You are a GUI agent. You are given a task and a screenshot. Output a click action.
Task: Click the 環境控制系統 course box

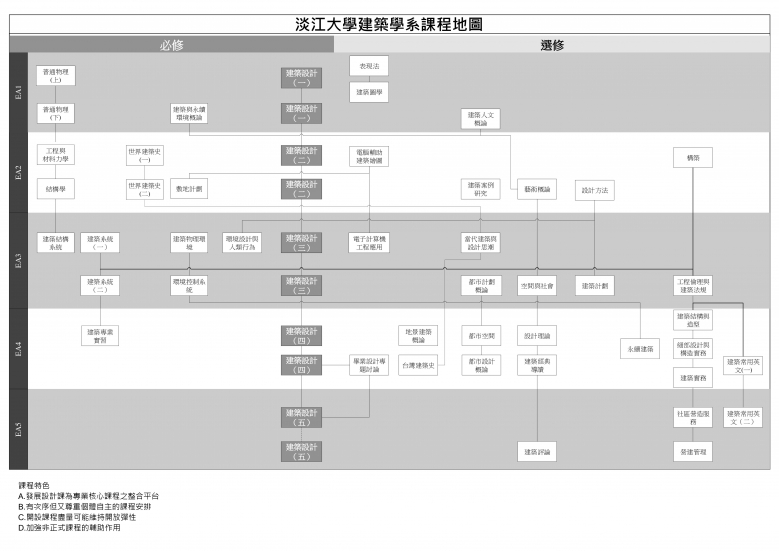pos(189,285)
